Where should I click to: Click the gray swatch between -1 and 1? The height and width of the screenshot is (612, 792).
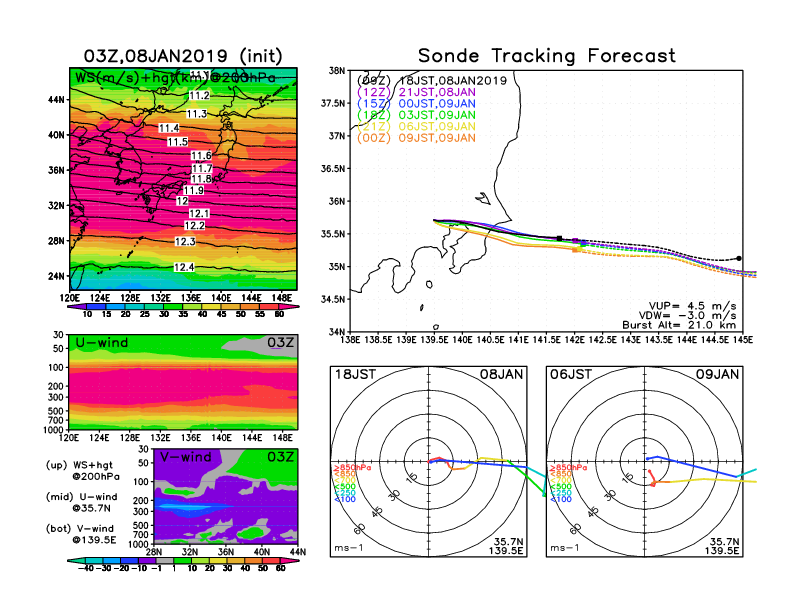tap(164, 560)
